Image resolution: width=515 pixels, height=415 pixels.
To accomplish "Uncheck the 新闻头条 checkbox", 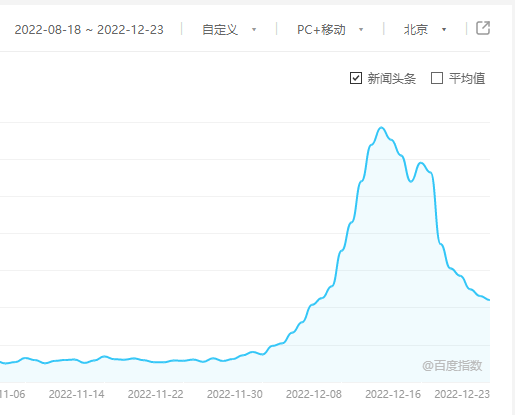I will coord(356,78).
